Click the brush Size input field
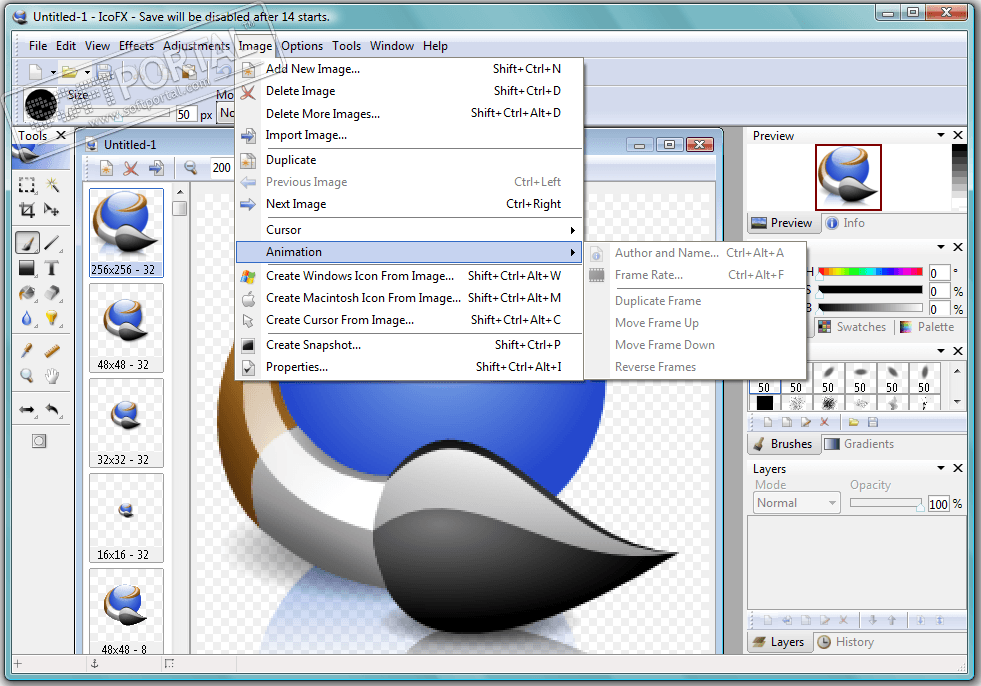The image size is (981, 686). [186, 115]
